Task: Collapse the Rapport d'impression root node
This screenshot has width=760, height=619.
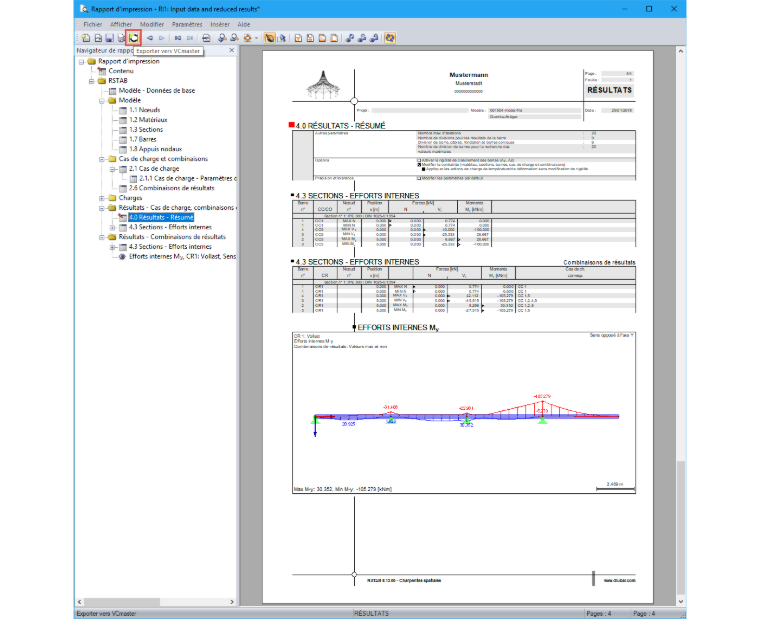Action: tap(81, 62)
